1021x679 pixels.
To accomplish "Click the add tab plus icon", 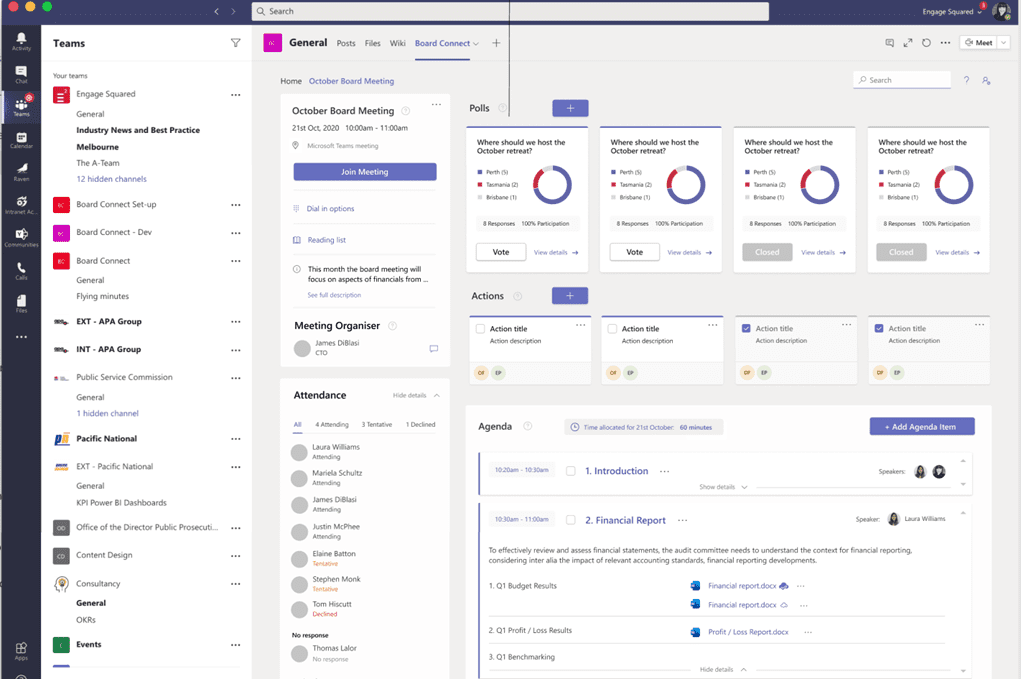I will point(496,43).
